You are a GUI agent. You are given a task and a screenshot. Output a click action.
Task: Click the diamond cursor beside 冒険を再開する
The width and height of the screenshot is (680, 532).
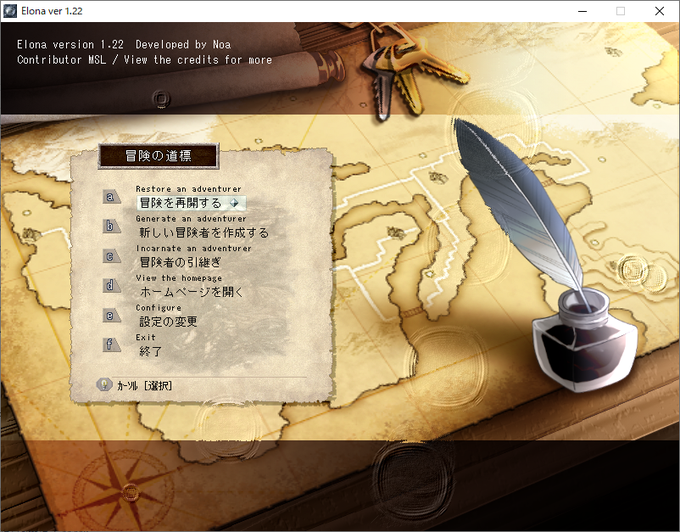(234, 203)
